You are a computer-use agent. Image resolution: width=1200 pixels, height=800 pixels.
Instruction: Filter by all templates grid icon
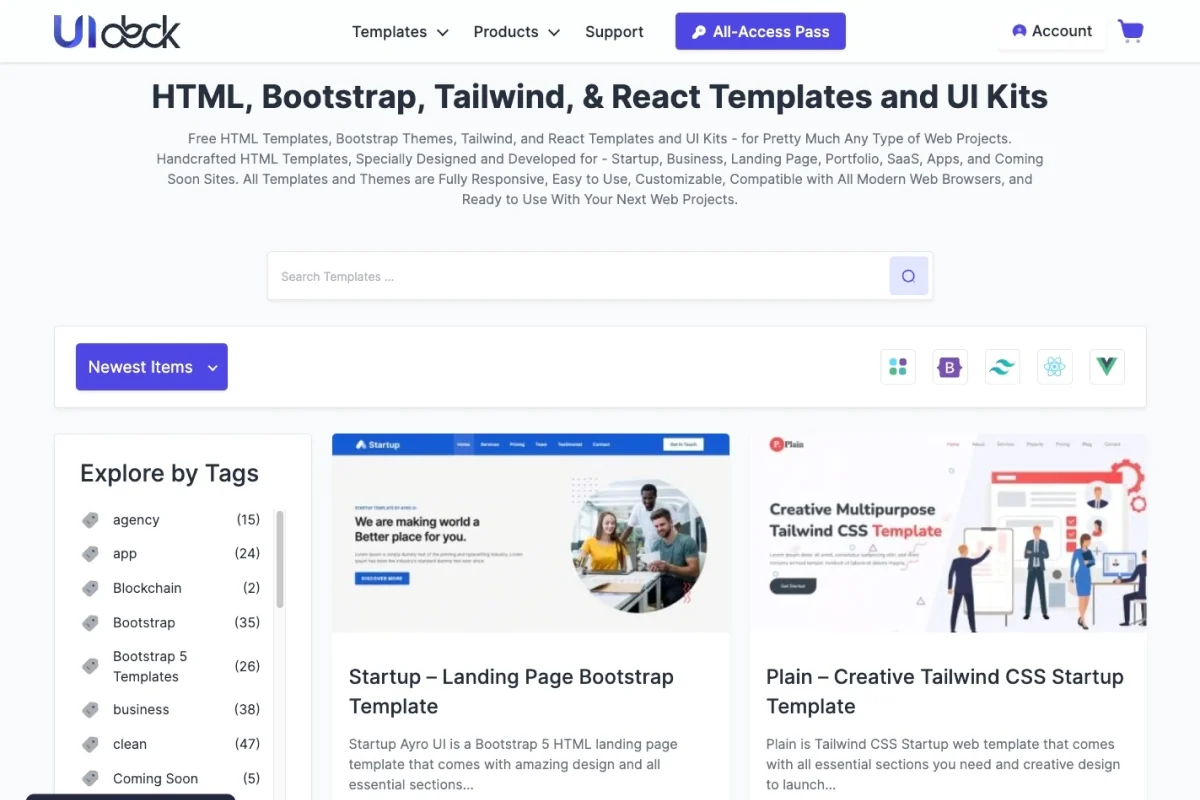(898, 367)
